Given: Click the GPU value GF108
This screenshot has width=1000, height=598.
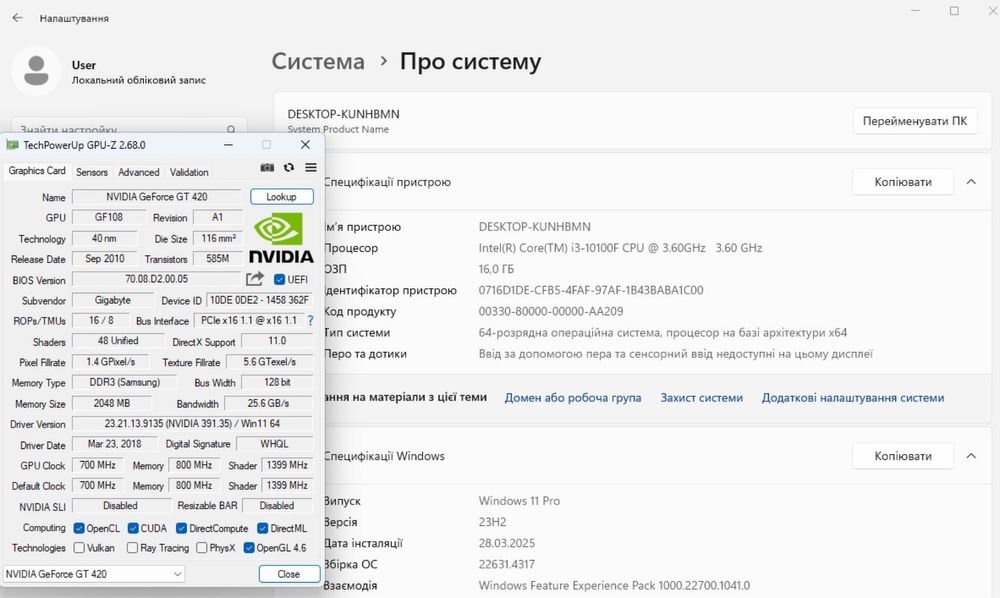Looking at the screenshot, I should coord(109,217).
